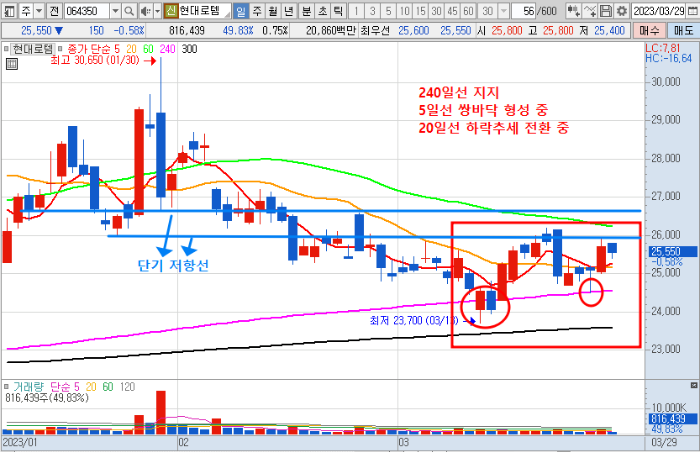Click the 최우선 best quote label

[375, 31]
